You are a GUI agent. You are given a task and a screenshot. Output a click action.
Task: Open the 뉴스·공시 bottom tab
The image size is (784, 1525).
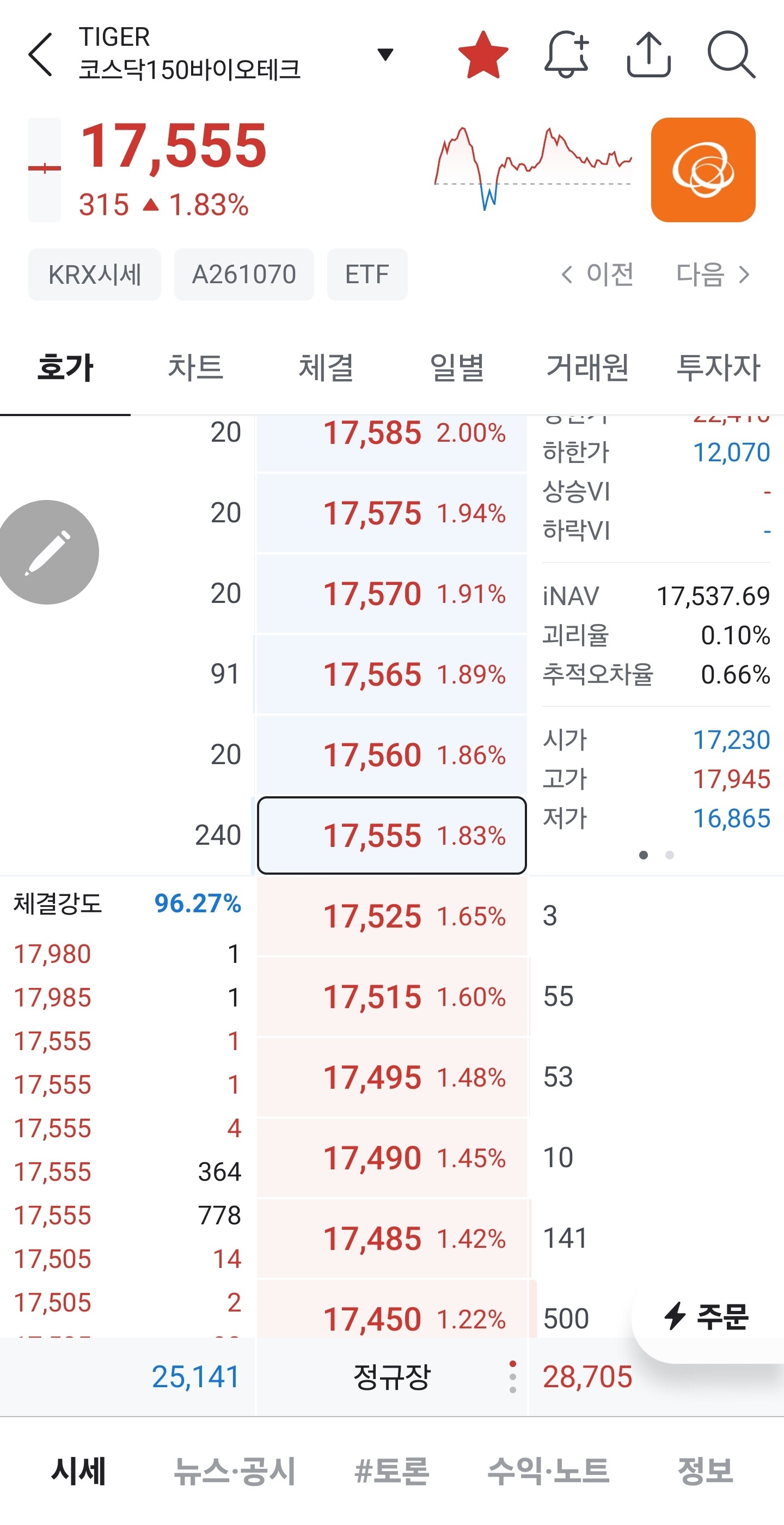[x=234, y=1471]
